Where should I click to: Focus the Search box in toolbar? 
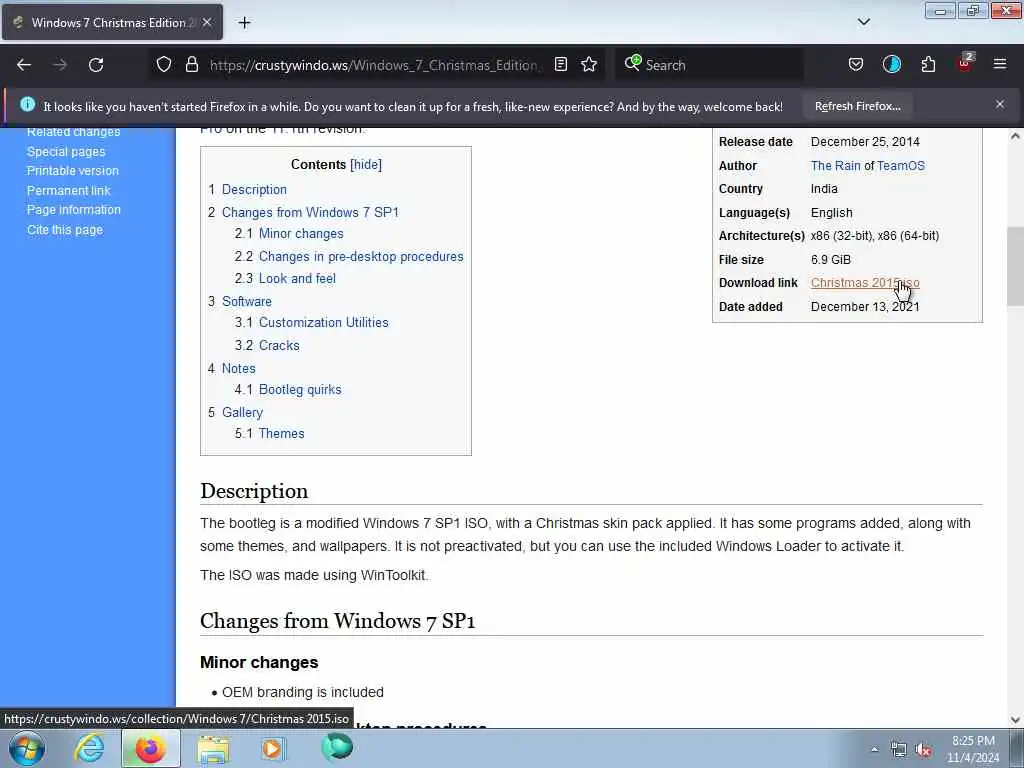pos(709,65)
